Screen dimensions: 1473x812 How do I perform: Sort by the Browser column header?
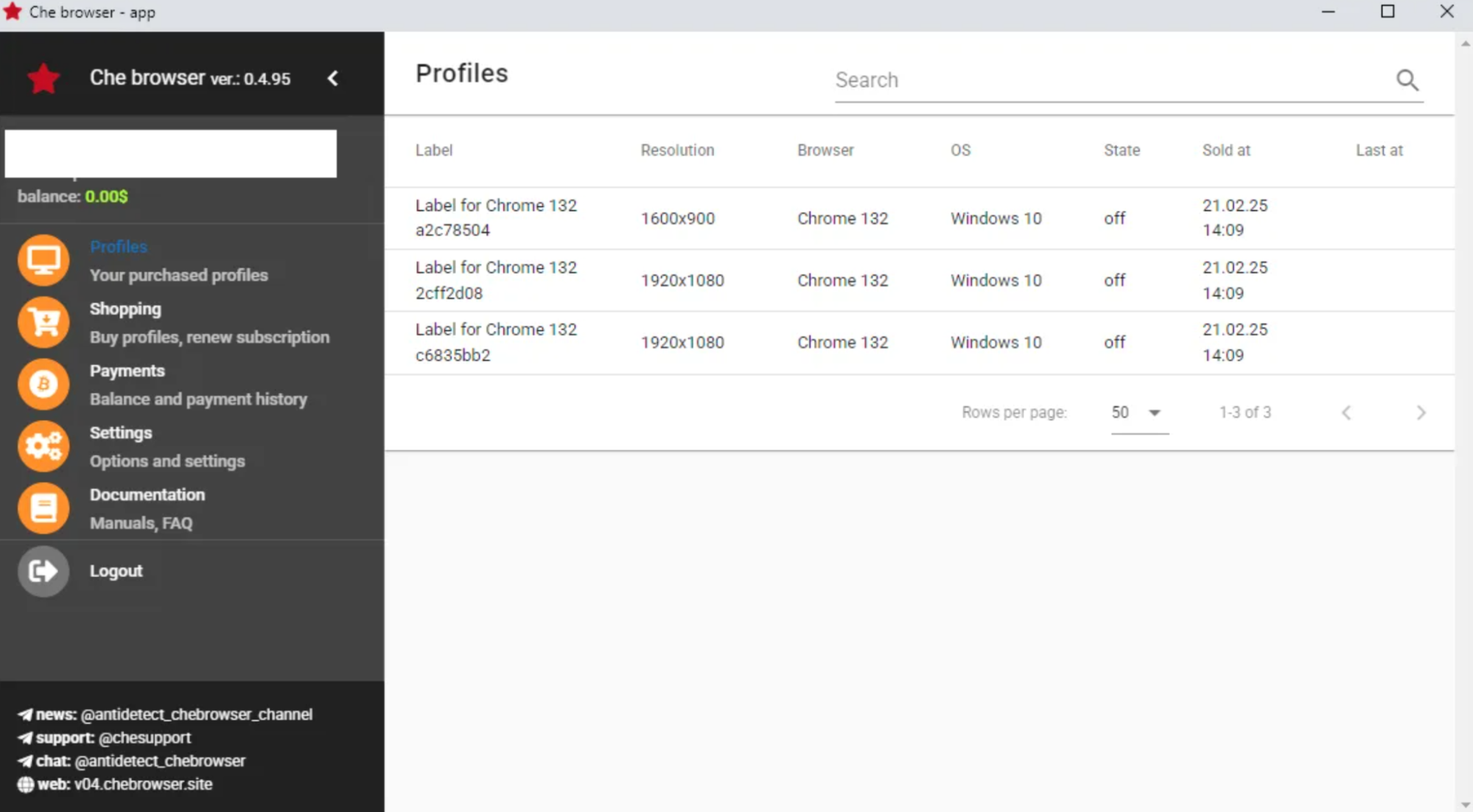(x=825, y=150)
